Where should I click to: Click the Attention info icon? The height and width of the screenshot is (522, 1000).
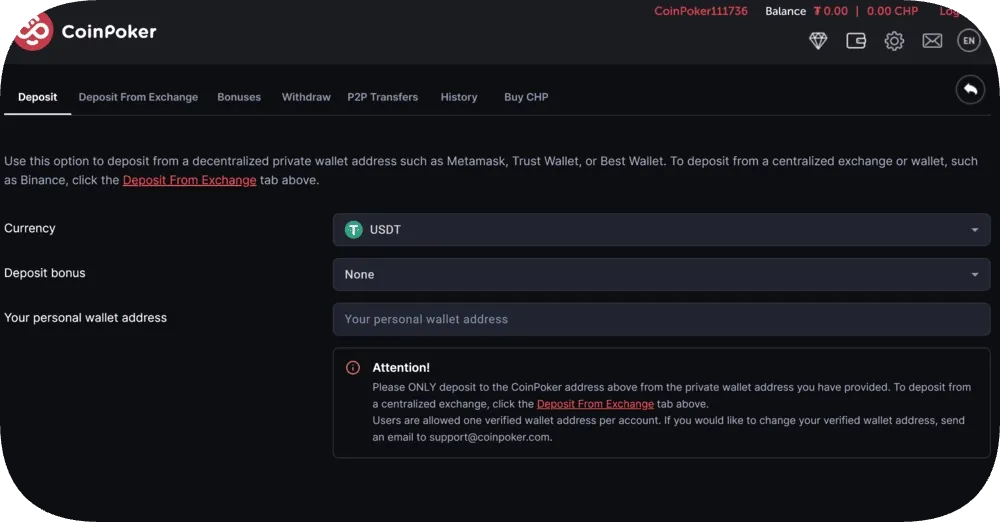[x=353, y=368]
